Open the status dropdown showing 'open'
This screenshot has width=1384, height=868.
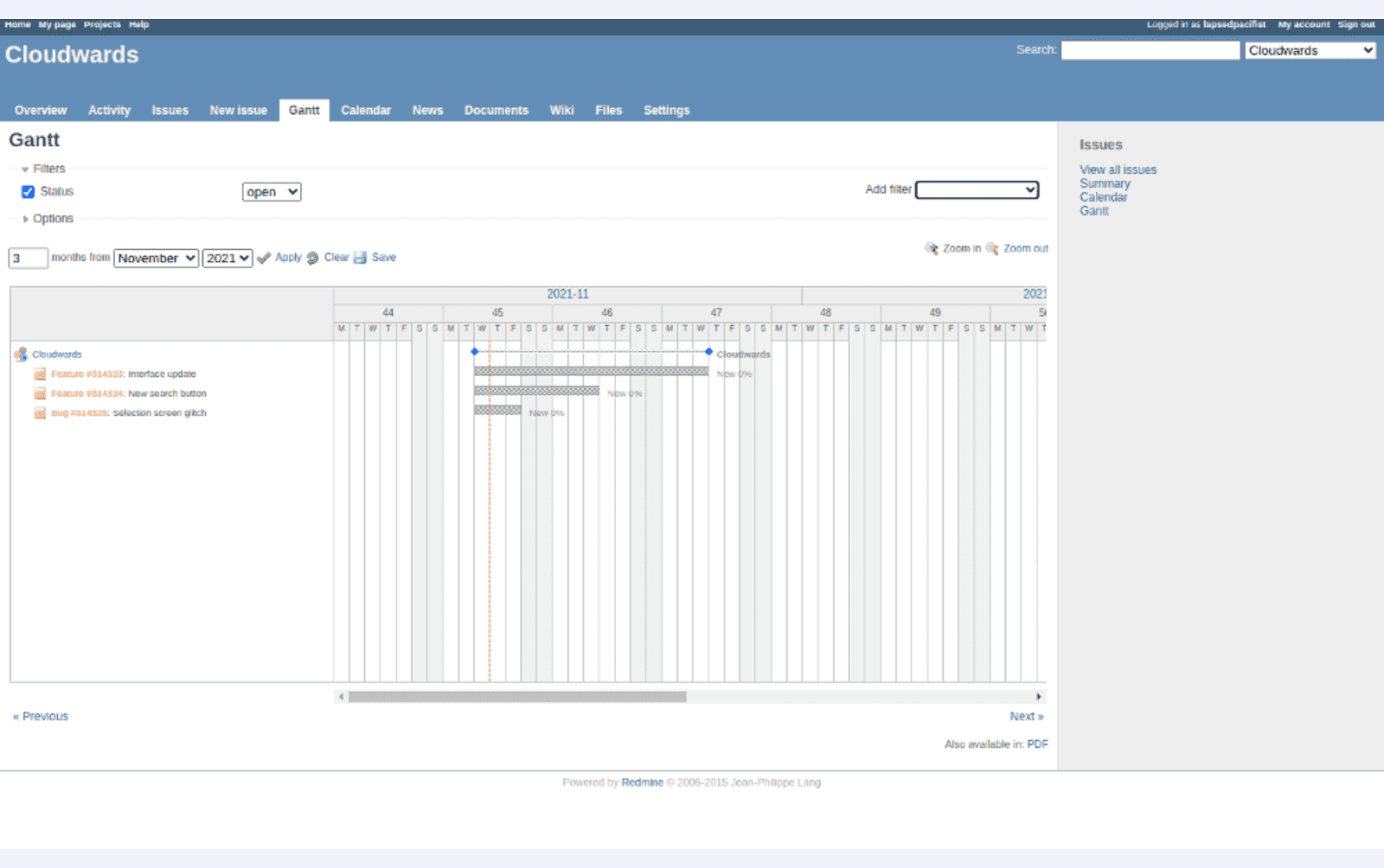click(271, 191)
